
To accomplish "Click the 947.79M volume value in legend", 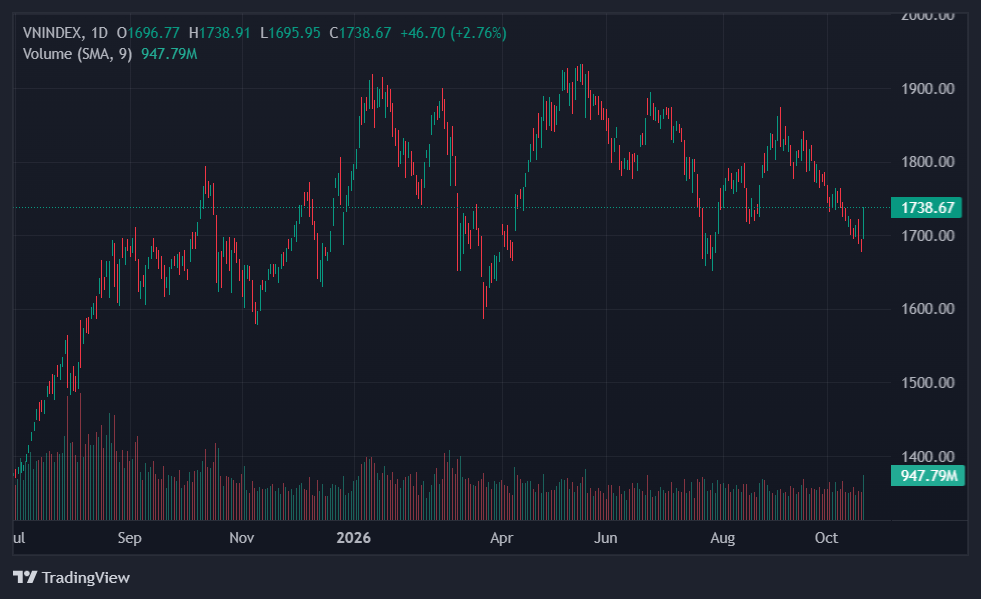I will pyautogui.click(x=169, y=54).
